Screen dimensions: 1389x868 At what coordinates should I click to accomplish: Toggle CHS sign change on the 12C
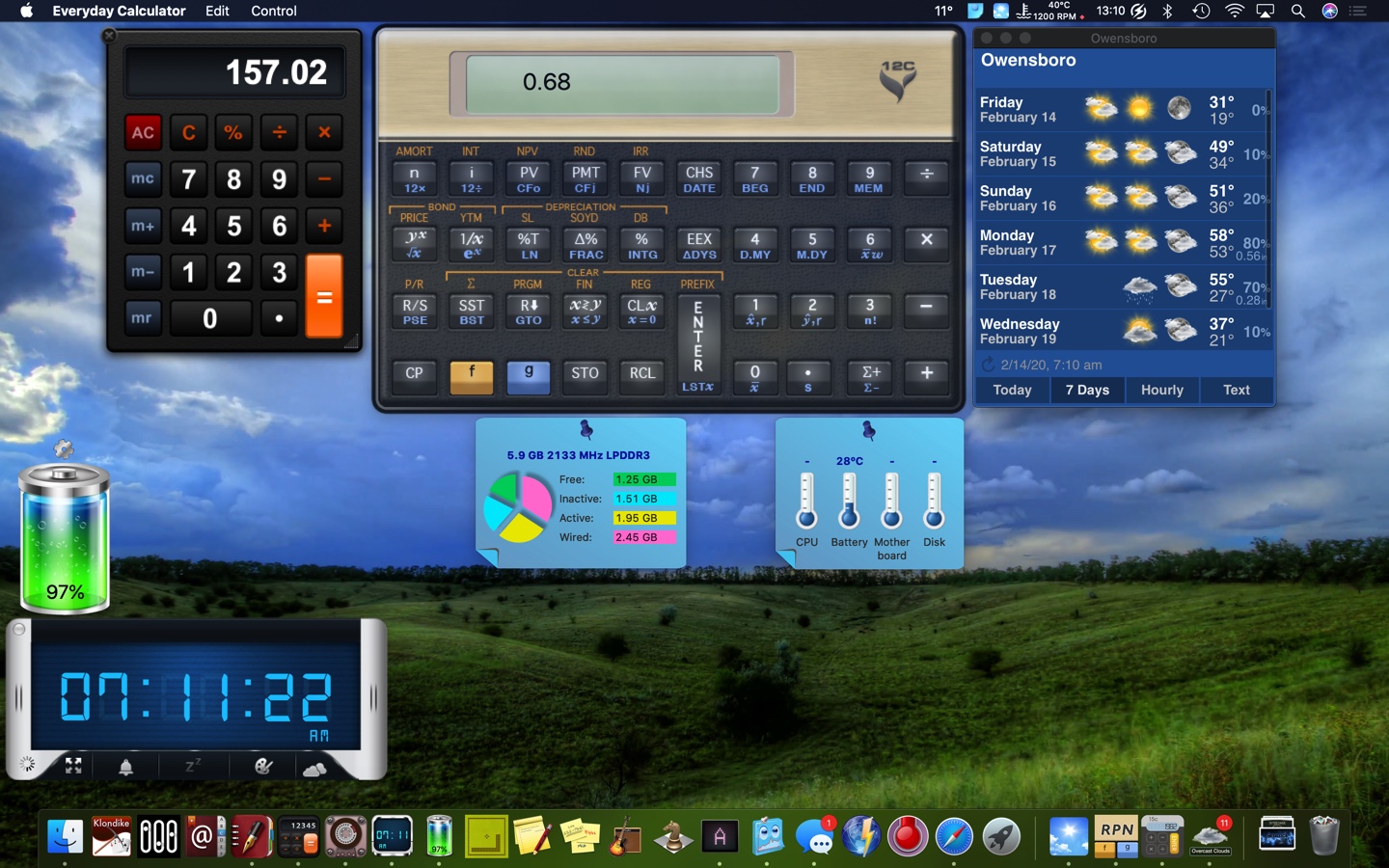pyautogui.click(x=699, y=178)
